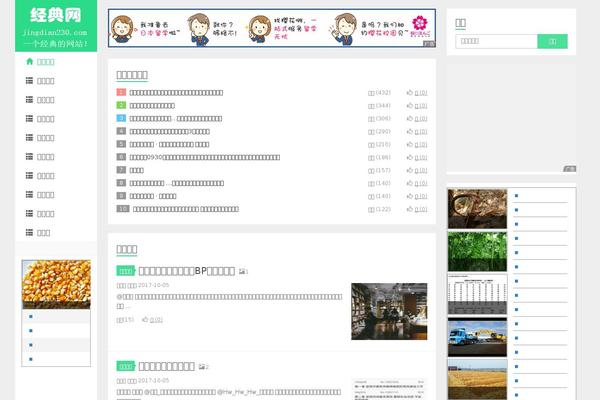Like the ranking article with 432 views
600x400 pixels.
[x=417, y=93]
